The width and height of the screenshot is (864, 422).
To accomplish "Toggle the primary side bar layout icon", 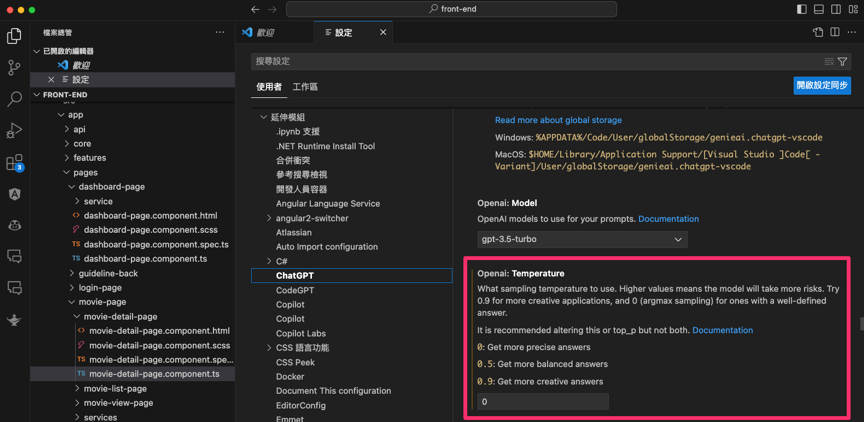I will point(802,9).
